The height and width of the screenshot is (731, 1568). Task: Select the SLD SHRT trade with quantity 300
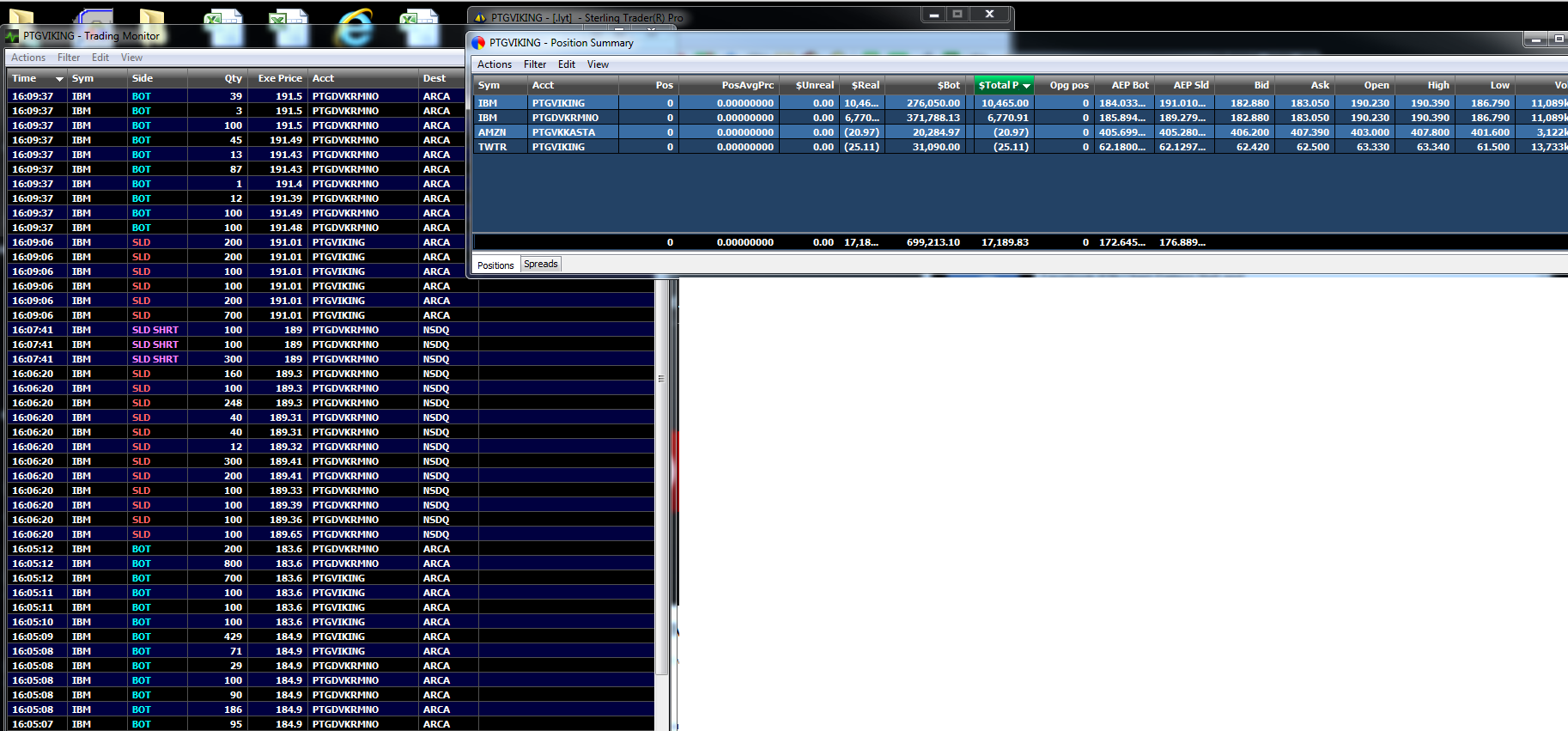pos(331,359)
